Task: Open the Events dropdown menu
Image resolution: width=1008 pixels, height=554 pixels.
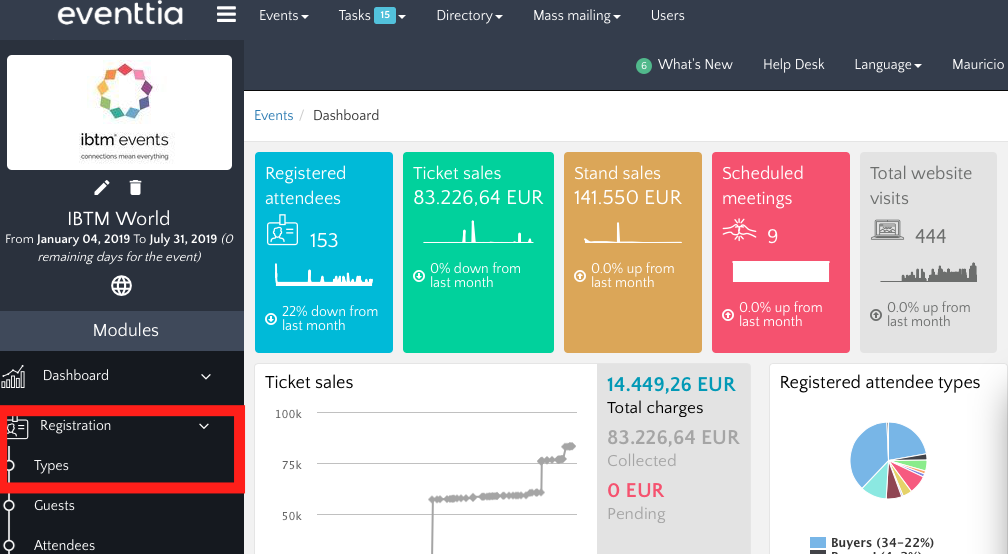Action: point(283,16)
